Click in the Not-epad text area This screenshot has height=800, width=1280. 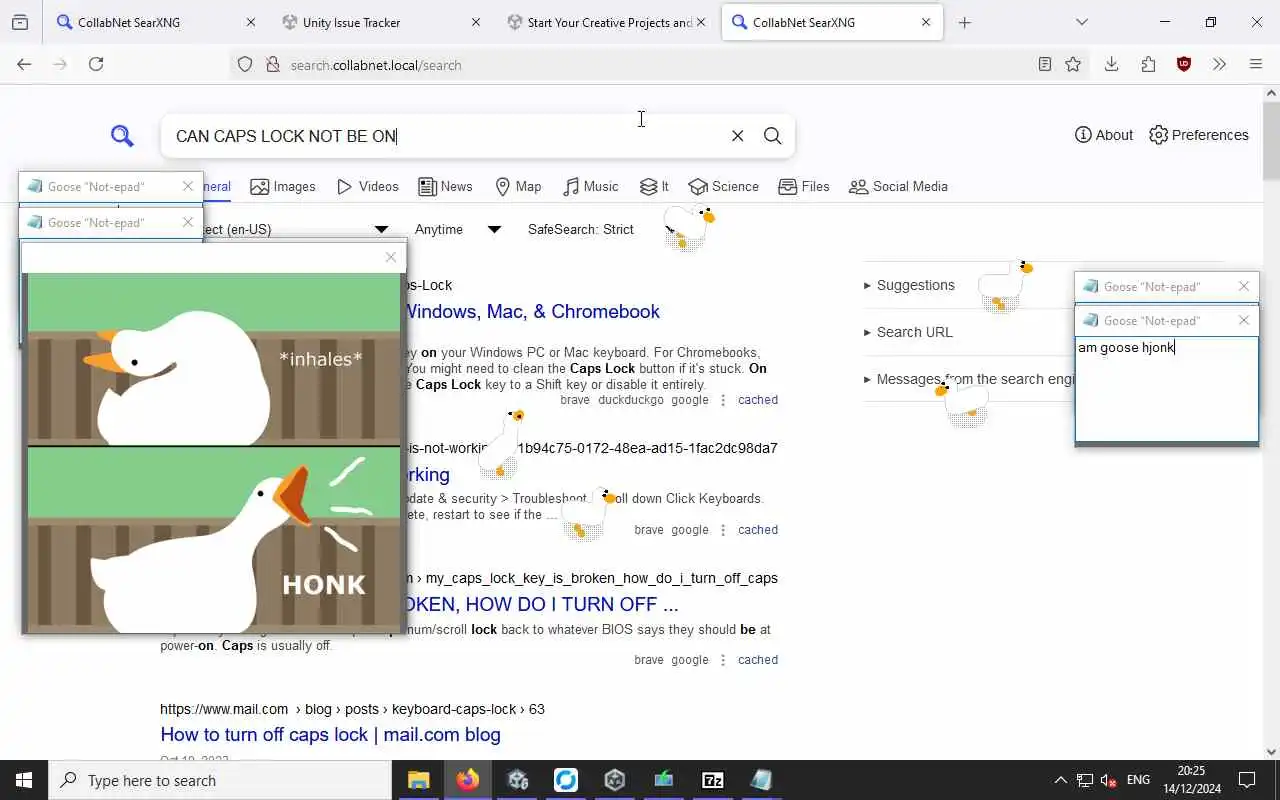tap(1166, 389)
